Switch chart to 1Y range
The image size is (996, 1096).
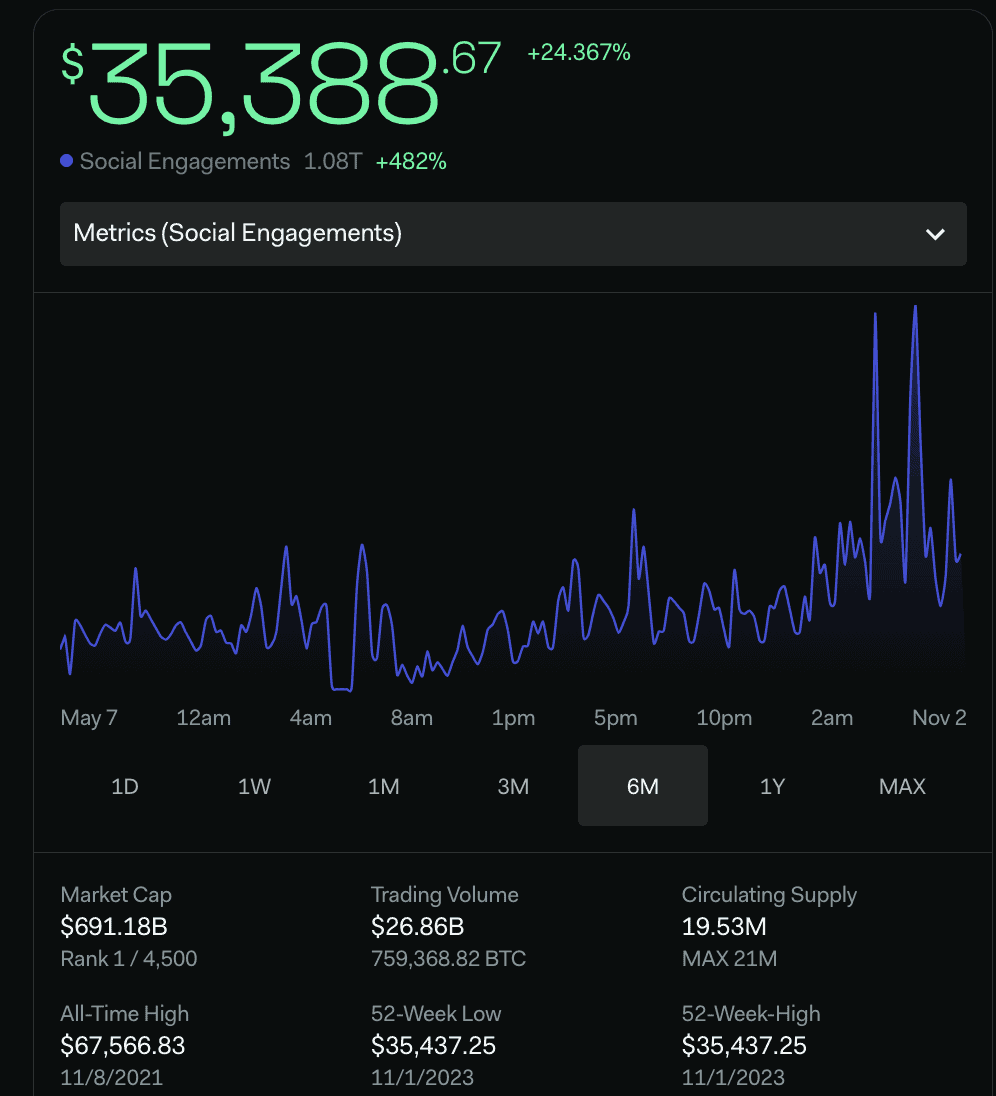pos(772,786)
